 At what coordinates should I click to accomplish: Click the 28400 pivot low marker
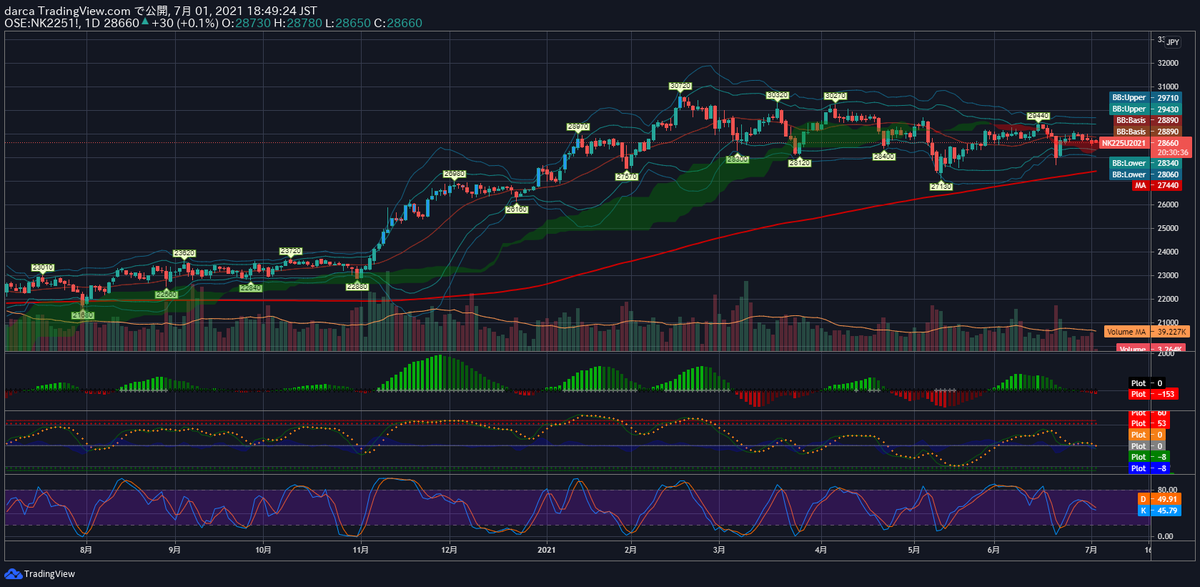[x=883, y=157]
